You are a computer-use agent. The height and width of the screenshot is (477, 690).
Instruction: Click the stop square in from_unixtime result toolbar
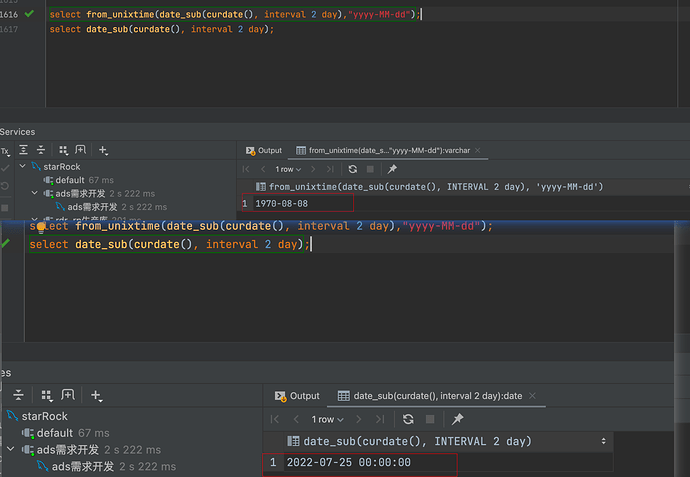pyautogui.click(x=370, y=169)
